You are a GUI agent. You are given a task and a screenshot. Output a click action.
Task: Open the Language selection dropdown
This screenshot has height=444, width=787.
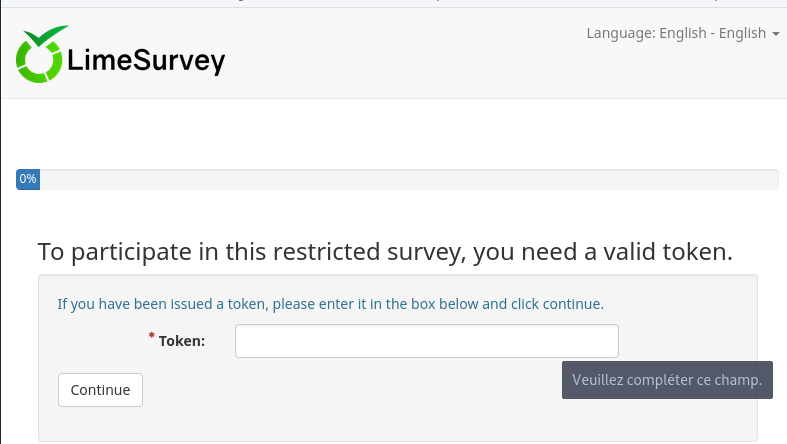682,33
